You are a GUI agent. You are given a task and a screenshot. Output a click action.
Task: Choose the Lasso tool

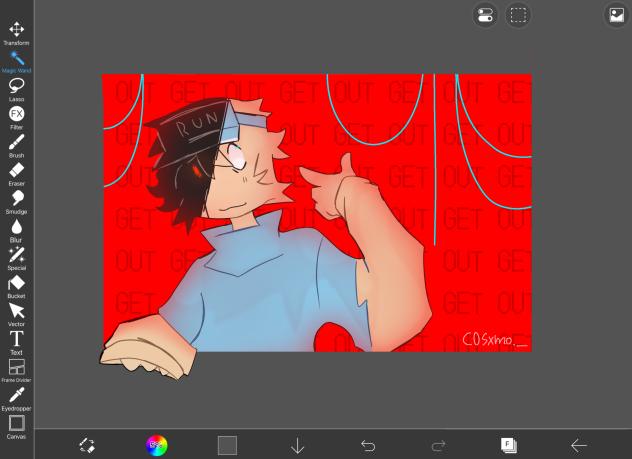(x=17, y=90)
